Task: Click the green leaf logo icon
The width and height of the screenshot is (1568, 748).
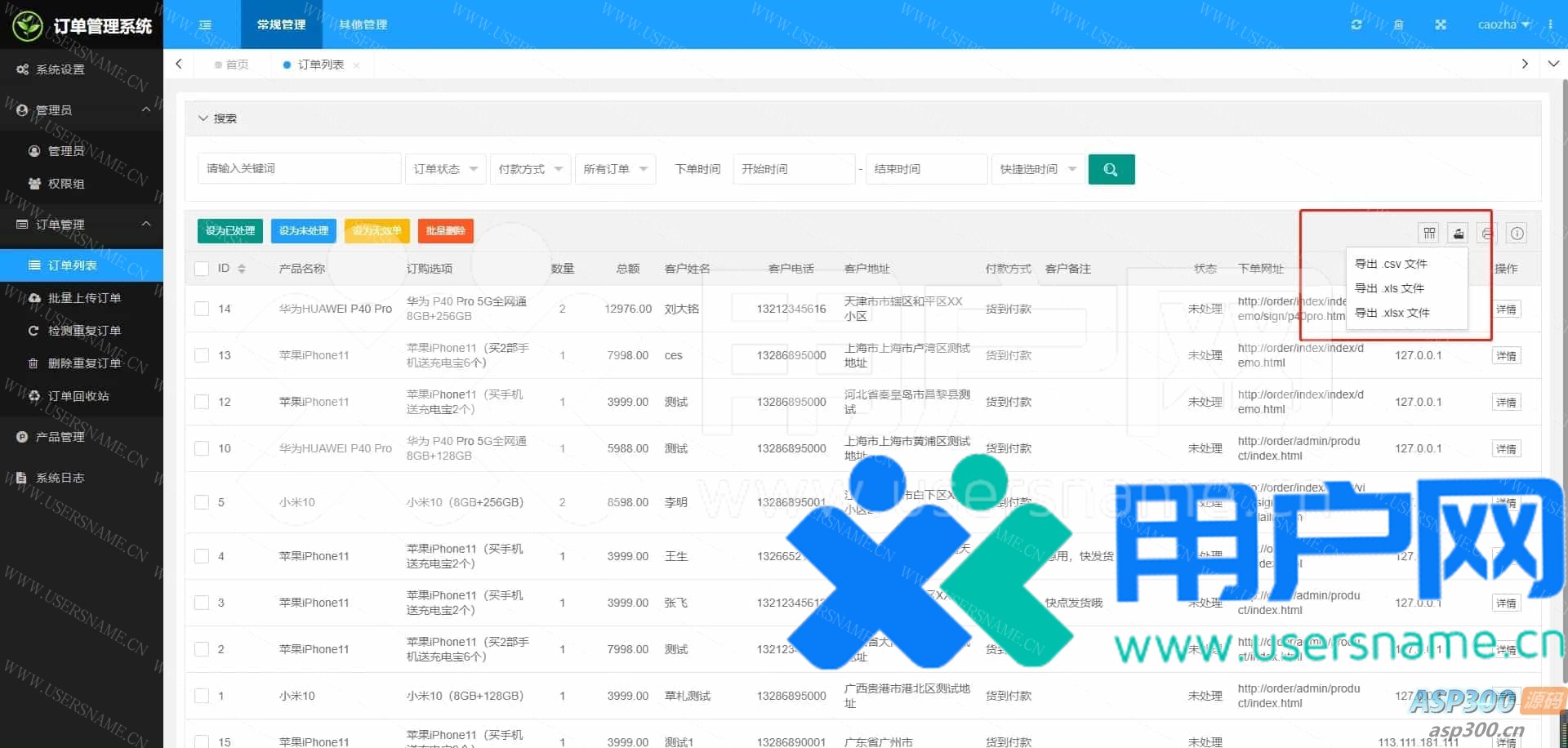Action: pyautogui.click(x=27, y=26)
